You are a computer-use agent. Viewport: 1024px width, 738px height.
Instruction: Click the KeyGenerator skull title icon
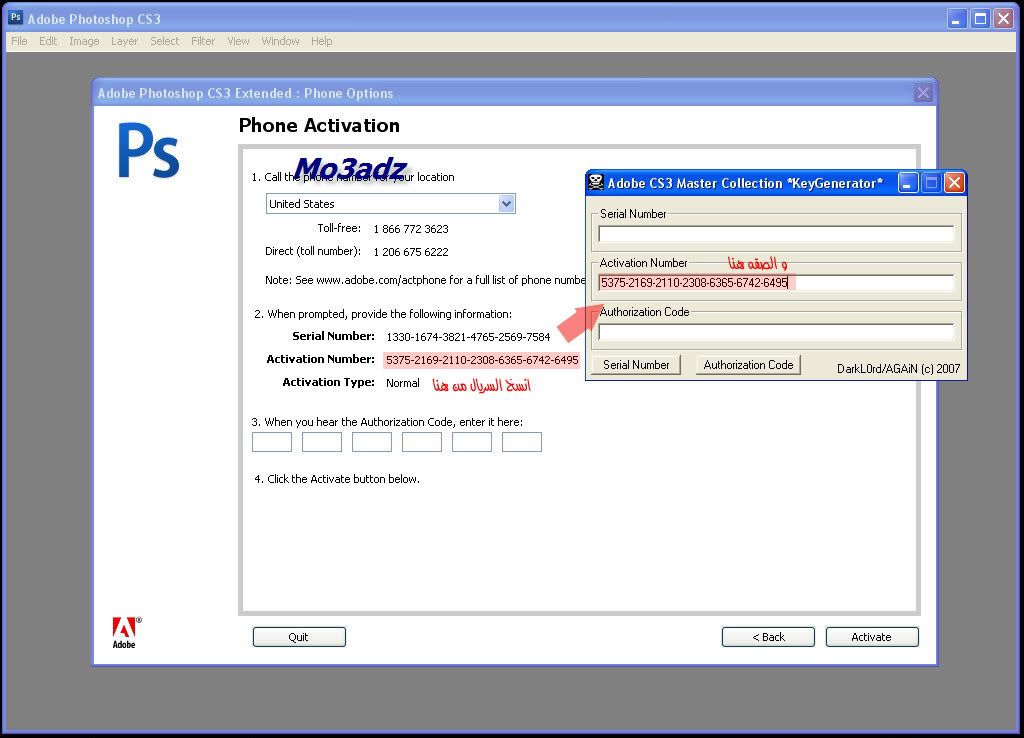tap(596, 182)
